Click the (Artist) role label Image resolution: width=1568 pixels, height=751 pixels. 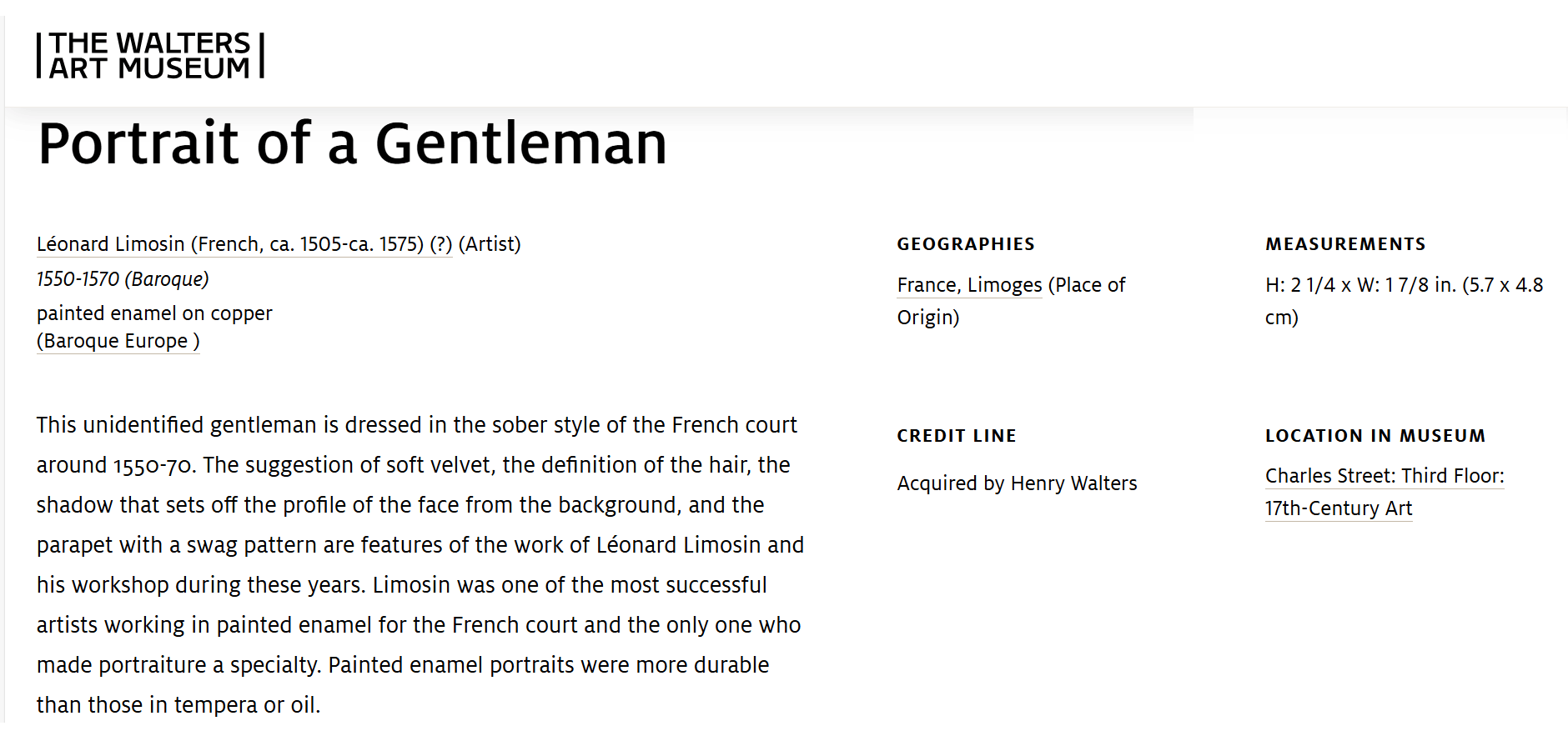(490, 244)
